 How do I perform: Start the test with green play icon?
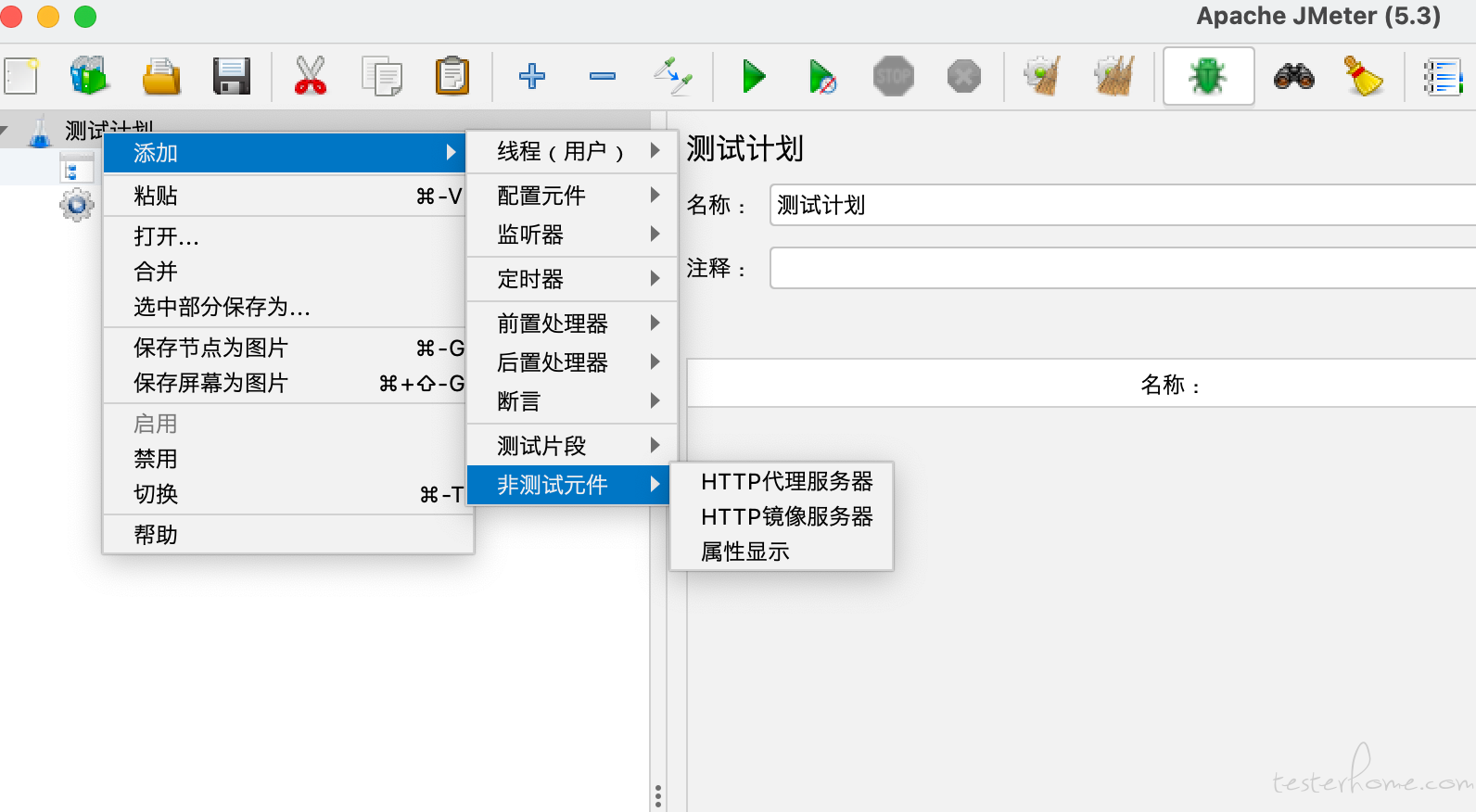754,76
